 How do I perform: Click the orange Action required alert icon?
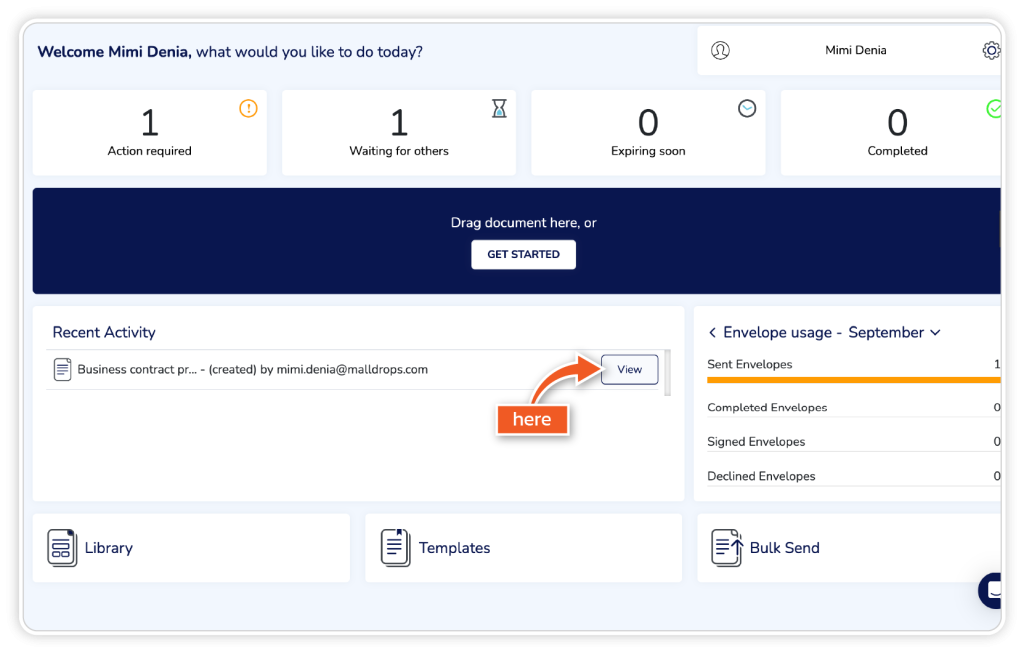coord(248,109)
